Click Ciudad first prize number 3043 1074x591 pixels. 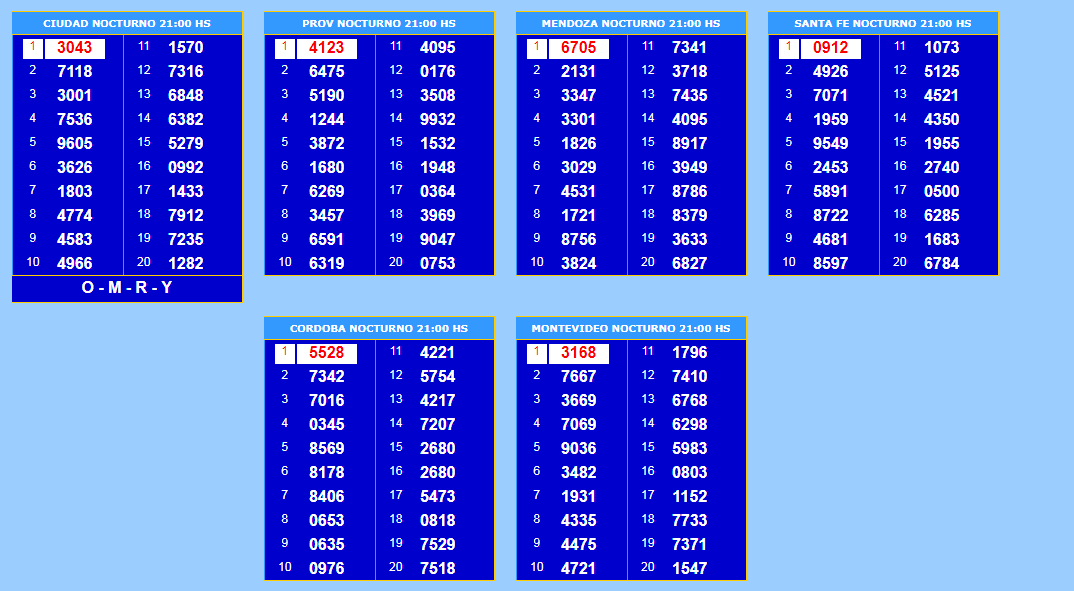75,48
